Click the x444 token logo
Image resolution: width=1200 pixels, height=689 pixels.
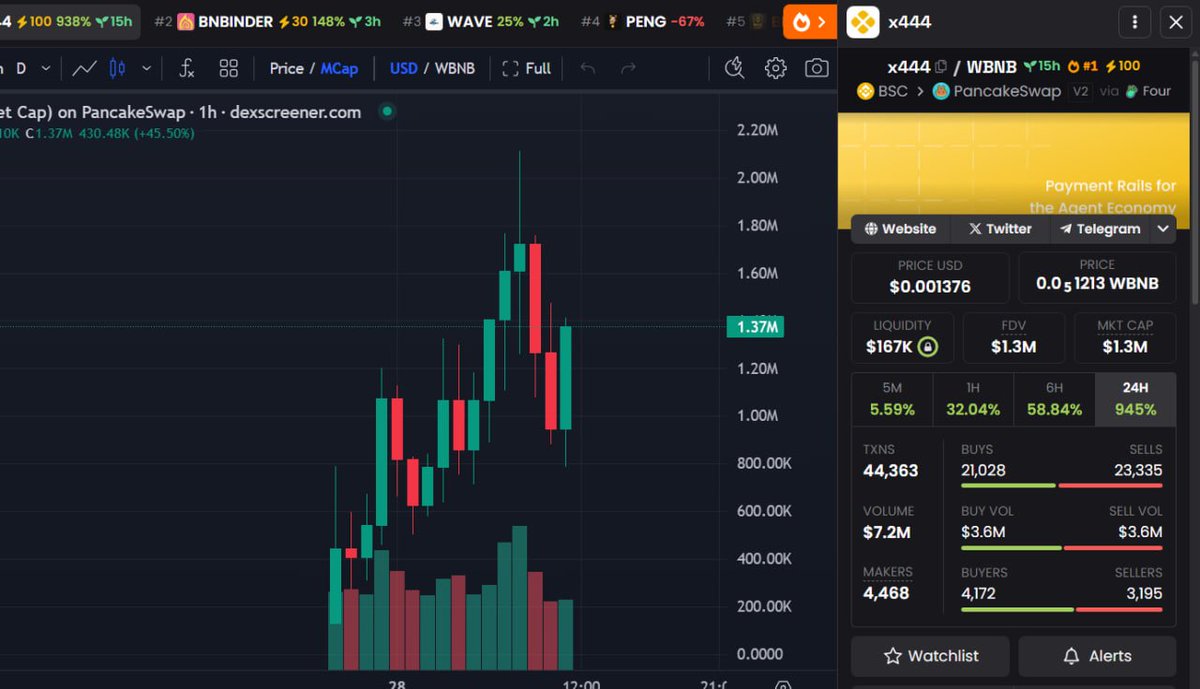[862, 21]
